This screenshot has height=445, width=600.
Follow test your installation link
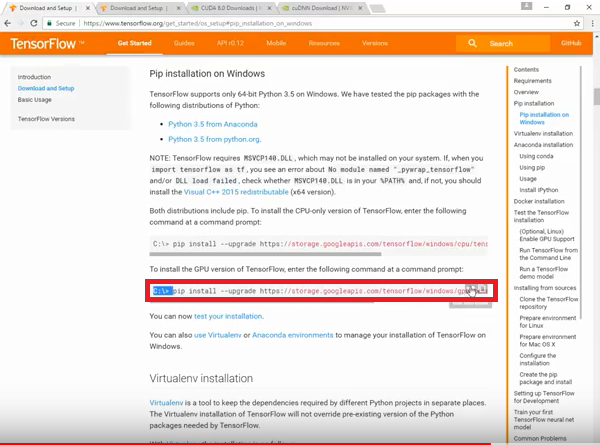click(228, 316)
